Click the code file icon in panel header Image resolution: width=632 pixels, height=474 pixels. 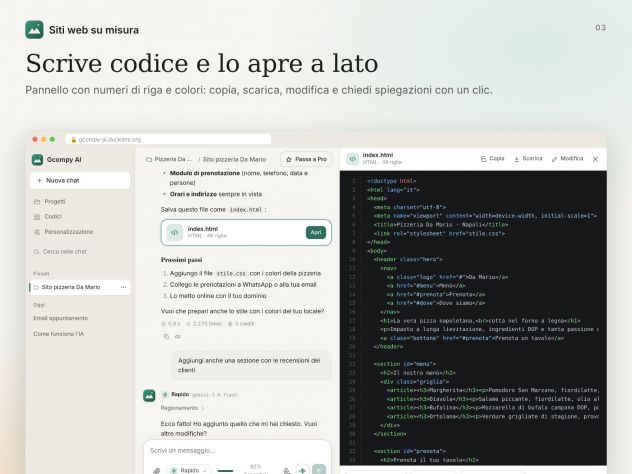353,159
